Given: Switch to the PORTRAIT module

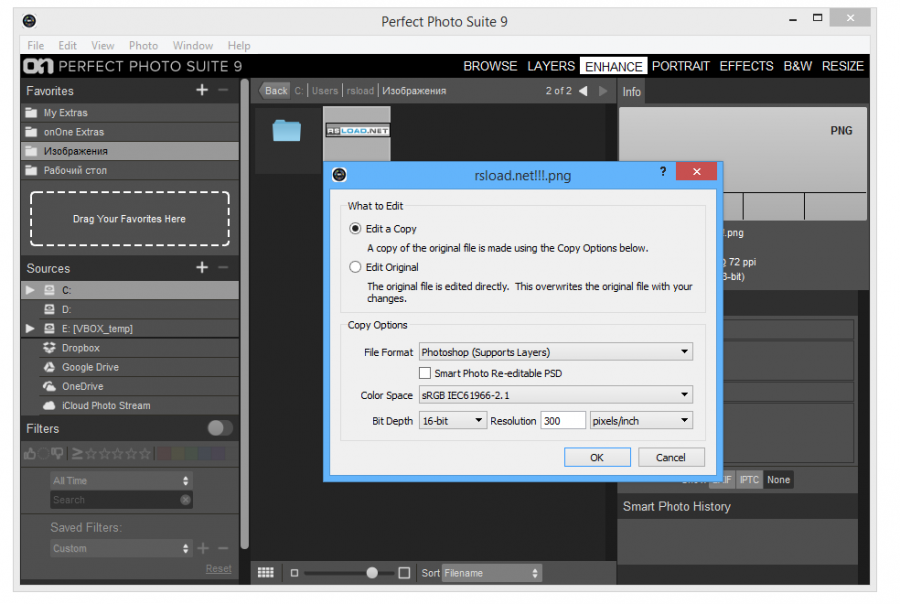Looking at the screenshot, I should pyautogui.click(x=681, y=66).
